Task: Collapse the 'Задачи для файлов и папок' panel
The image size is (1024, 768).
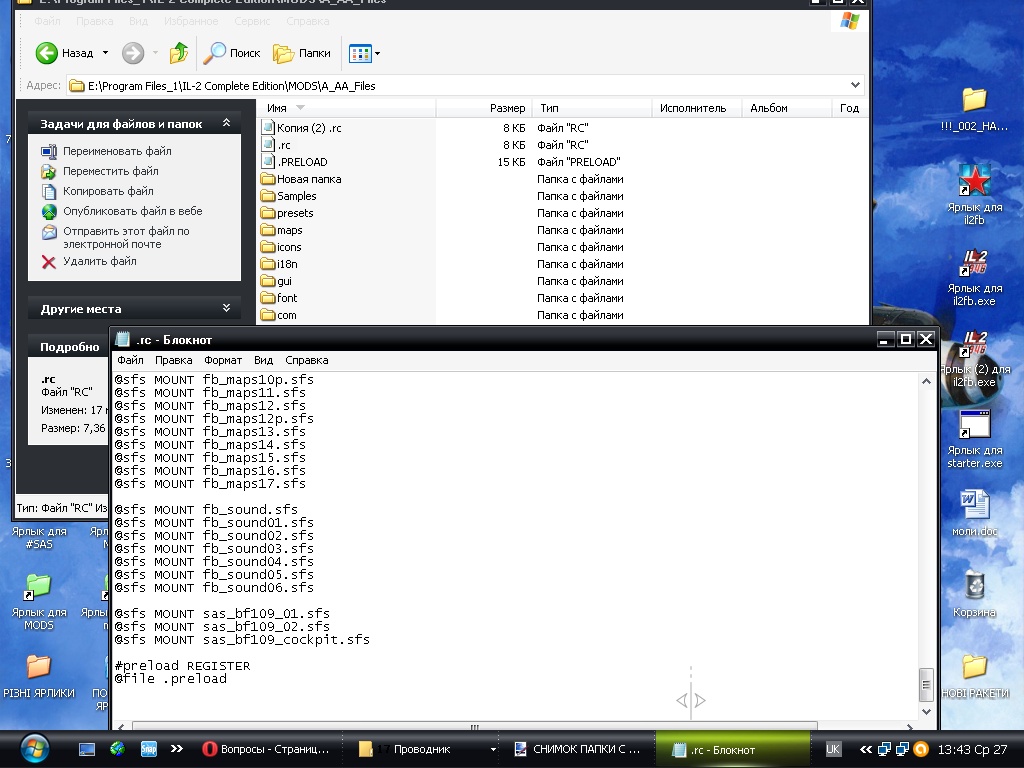Action: 227,123
